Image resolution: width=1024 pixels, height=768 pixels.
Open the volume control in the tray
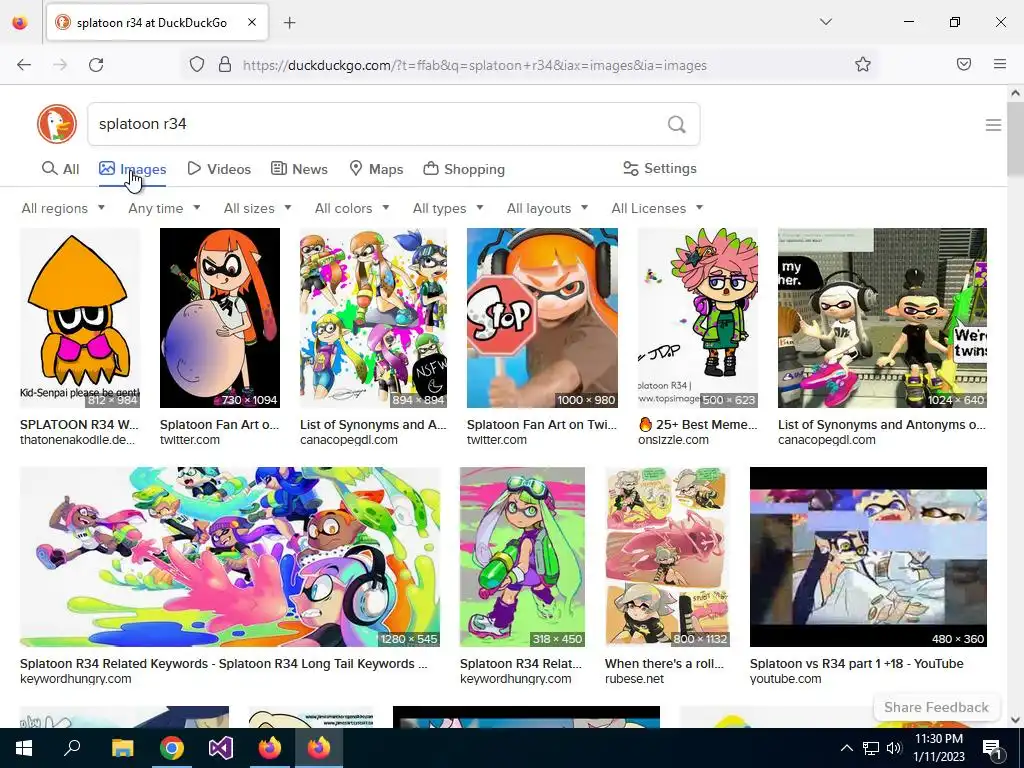[893, 748]
